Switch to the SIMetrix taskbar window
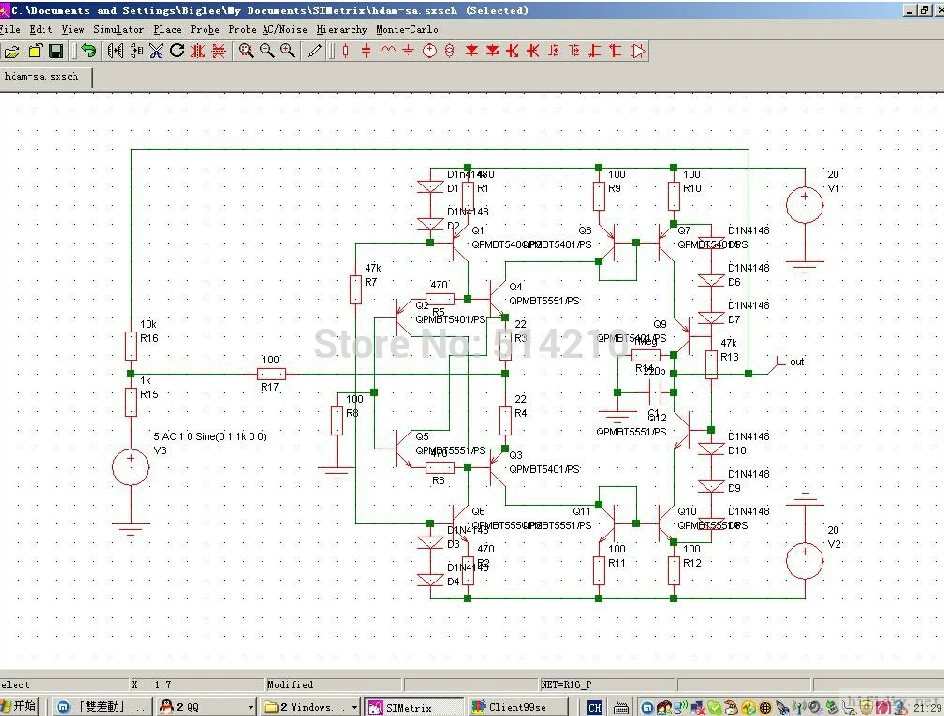944x716 pixels. click(414, 707)
